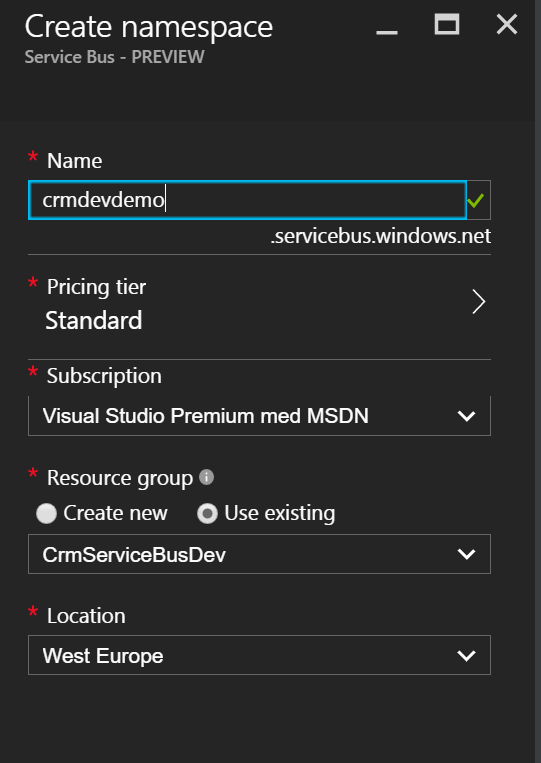This screenshot has height=763, width=541.
Task: Click the Name input field containing crmdevdemo
Action: (x=247, y=200)
